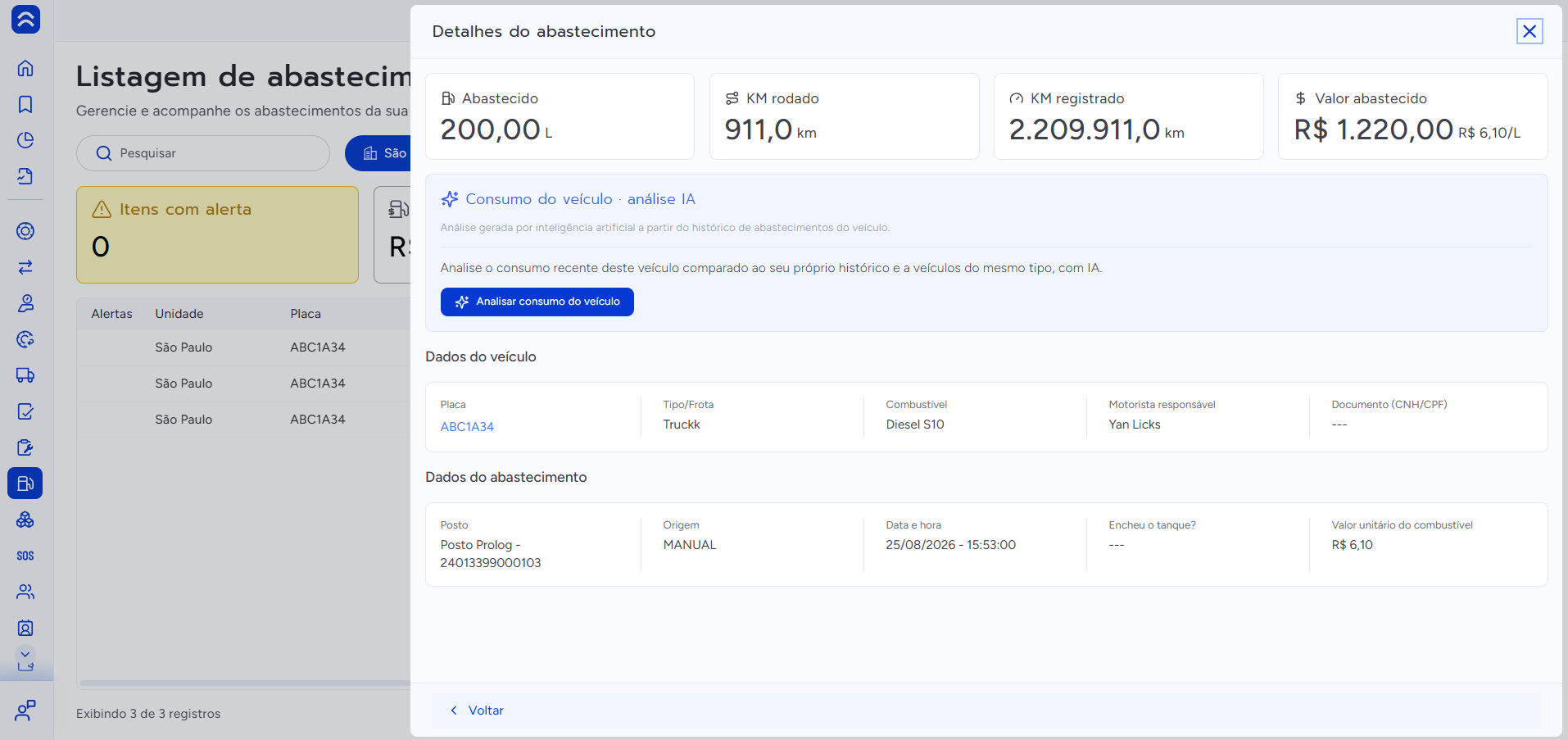Expand the sidebar with the chevron down
This screenshot has height=740, width=1568.
click(25, 655)
